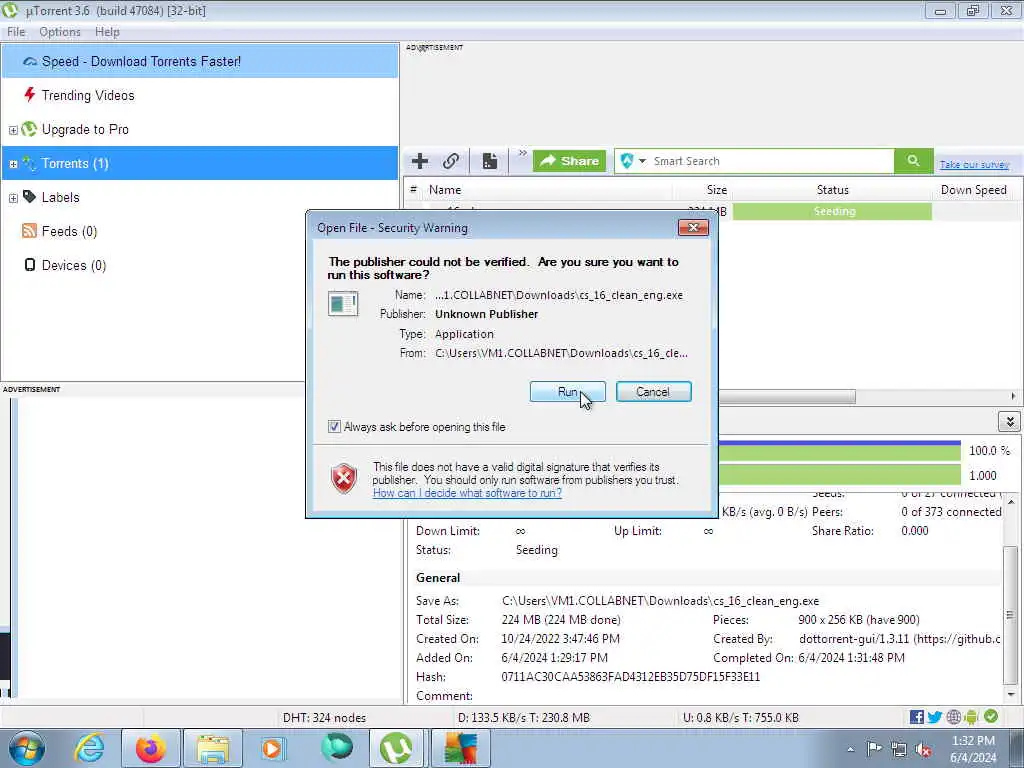Open the search provider shield dropdown
Image resolution: width=1024 pixels, height=768 pixels.
click(632, 161)
